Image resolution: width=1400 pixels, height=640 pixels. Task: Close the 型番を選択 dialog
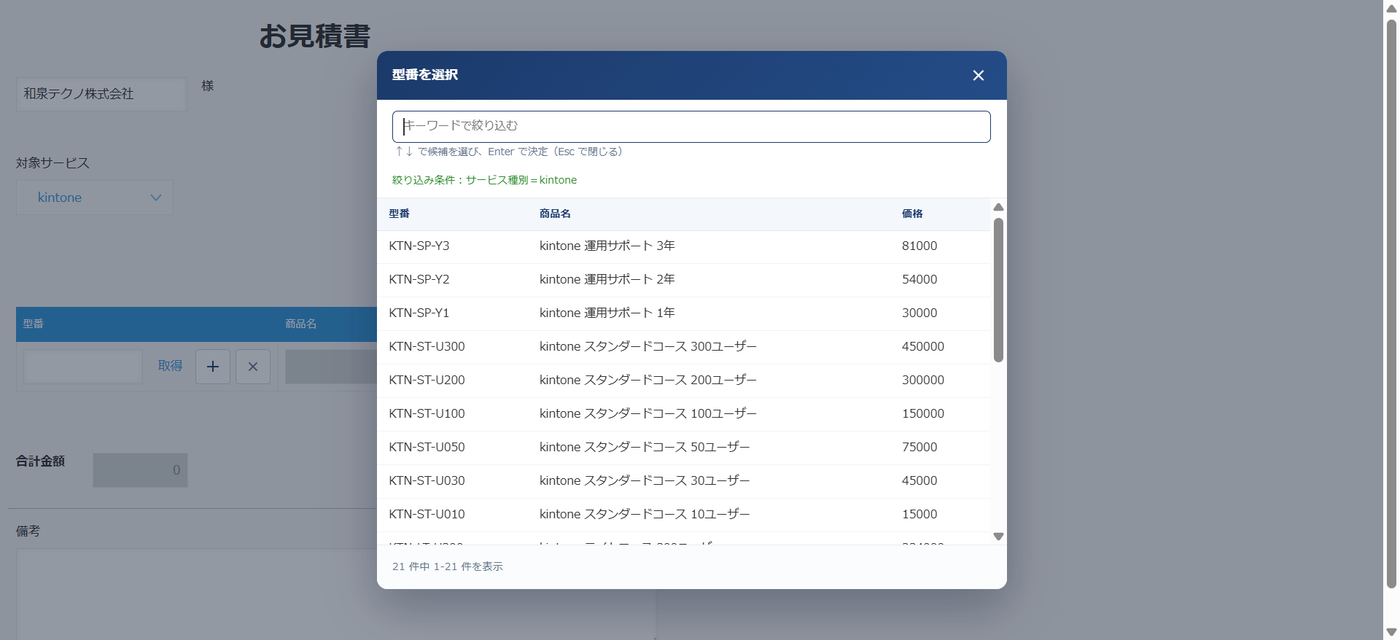point(978,75)
